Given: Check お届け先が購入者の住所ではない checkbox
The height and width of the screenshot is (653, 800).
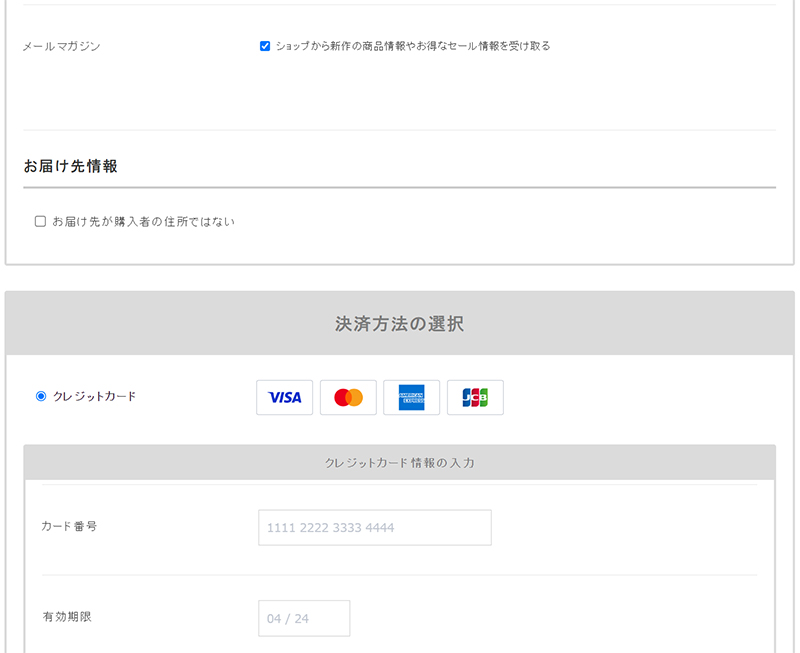Looking at the screenshot, I should [x=40, y=221].
